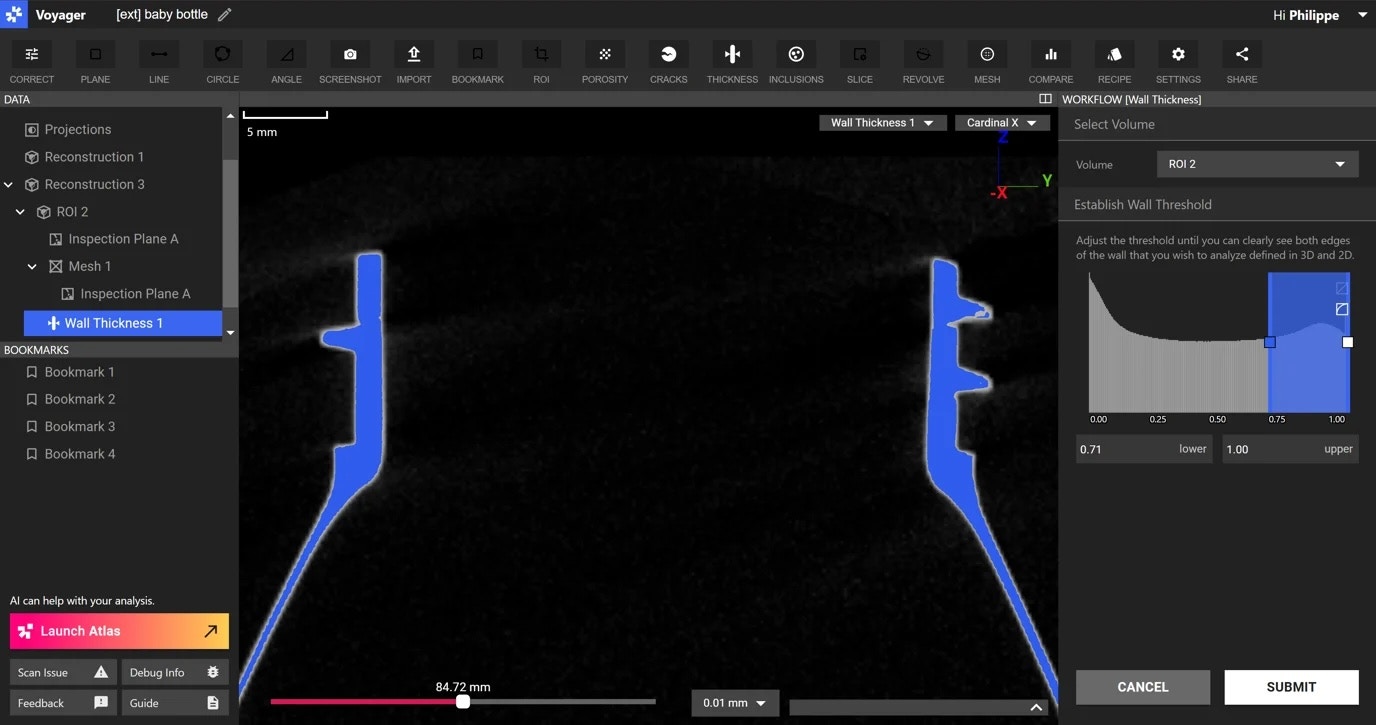Image resolution: width=1376 pixels, height=725 pixels.
Task: Select the Circle tool
Action: click(223, 62)
